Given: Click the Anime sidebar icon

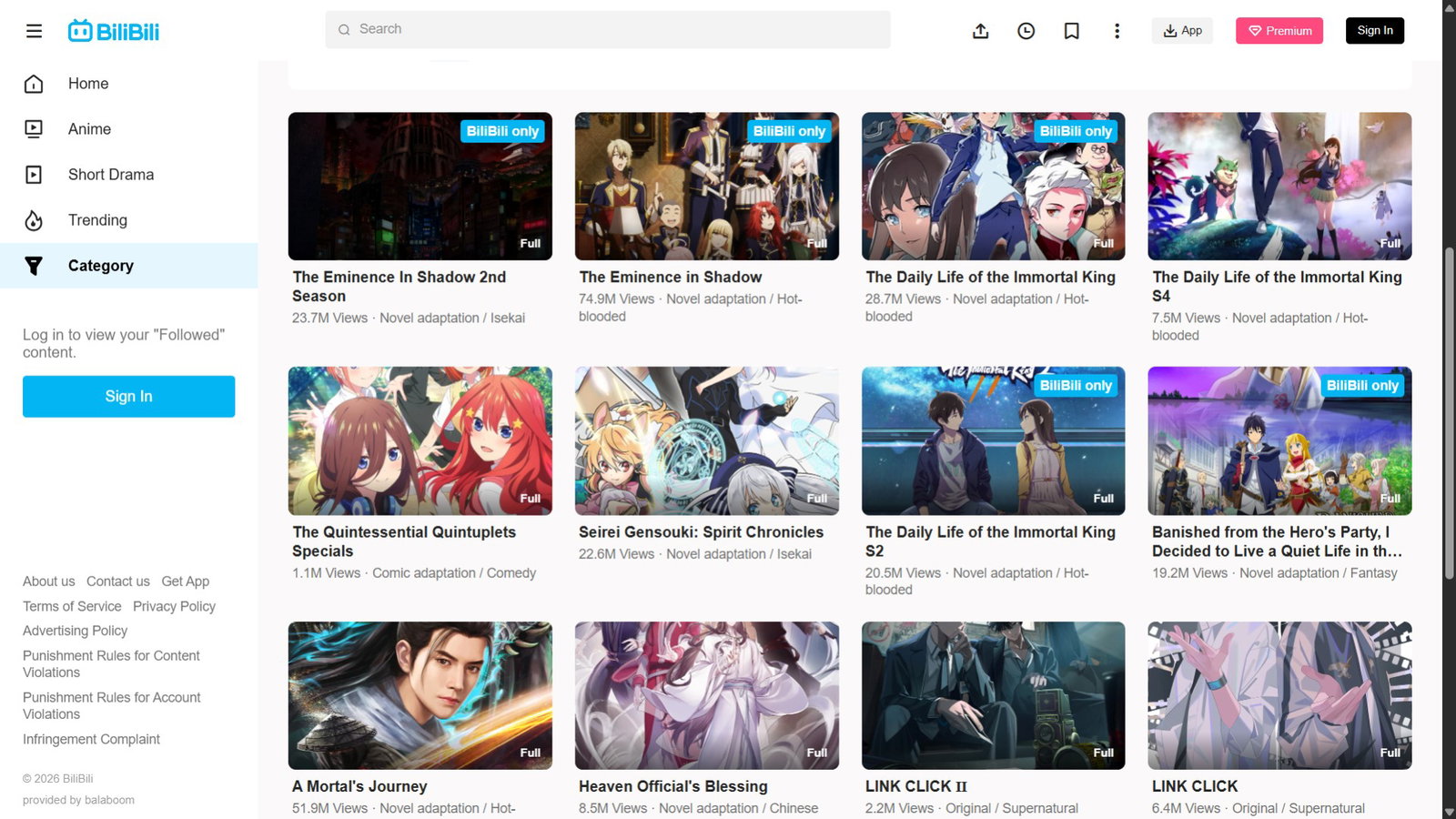Looking at the screenshot, I should click(34, 129).
